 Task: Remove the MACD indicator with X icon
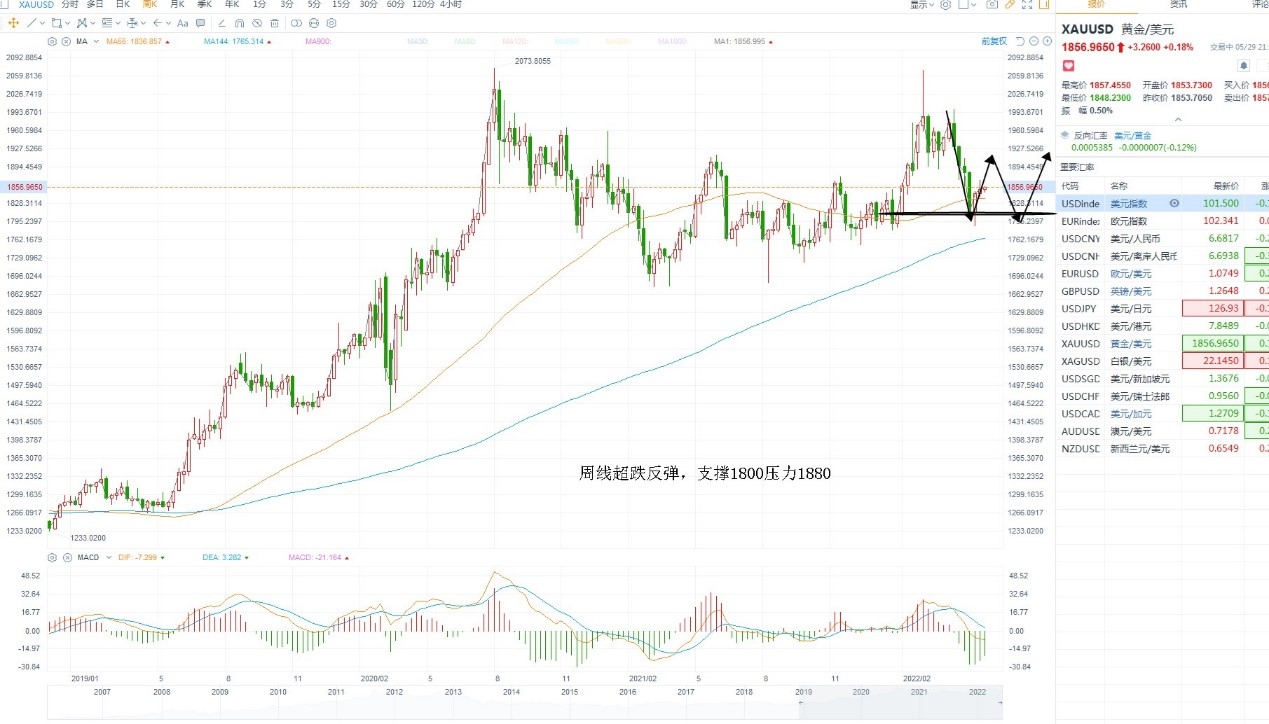(66, 556)
